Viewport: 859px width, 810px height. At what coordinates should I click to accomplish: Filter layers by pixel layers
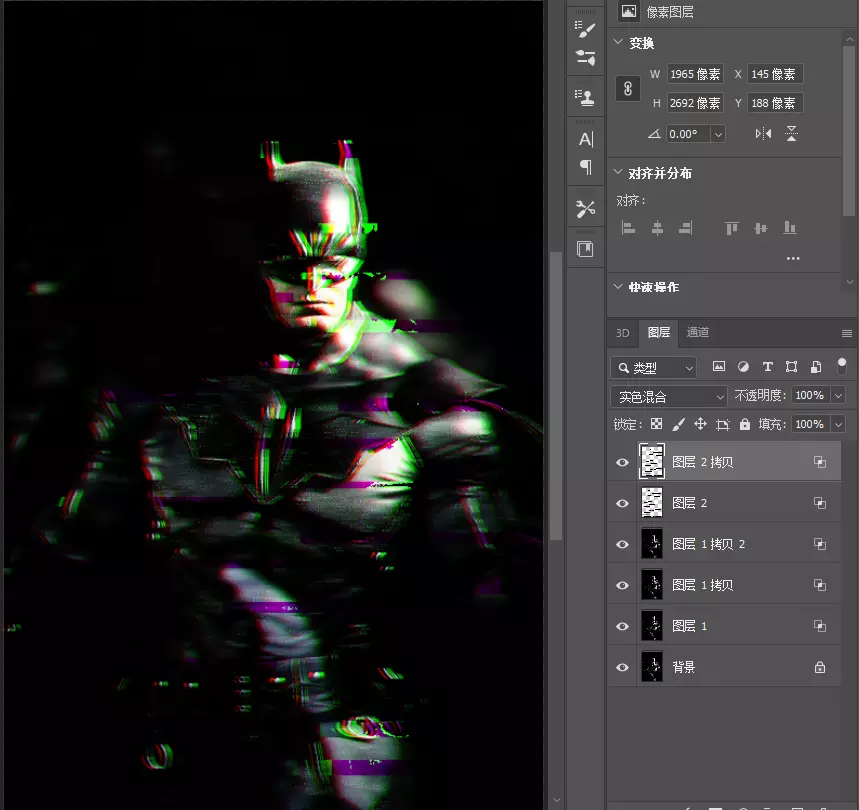pos(719,366)
